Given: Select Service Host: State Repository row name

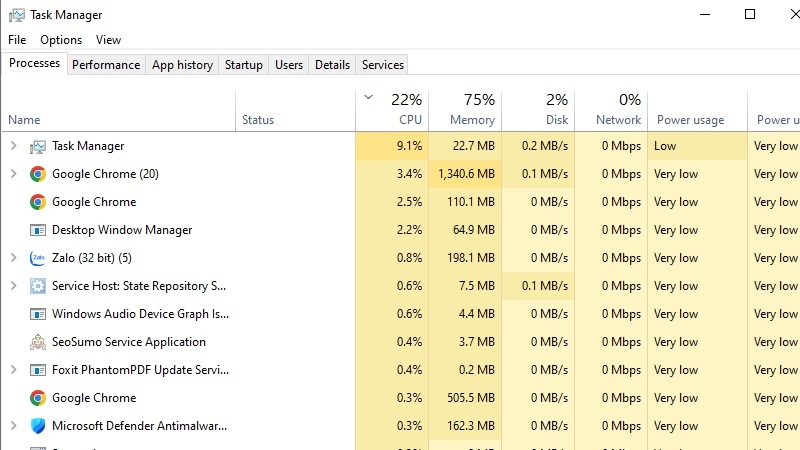Looking at the screenshot, I should [x=139, y=286].
